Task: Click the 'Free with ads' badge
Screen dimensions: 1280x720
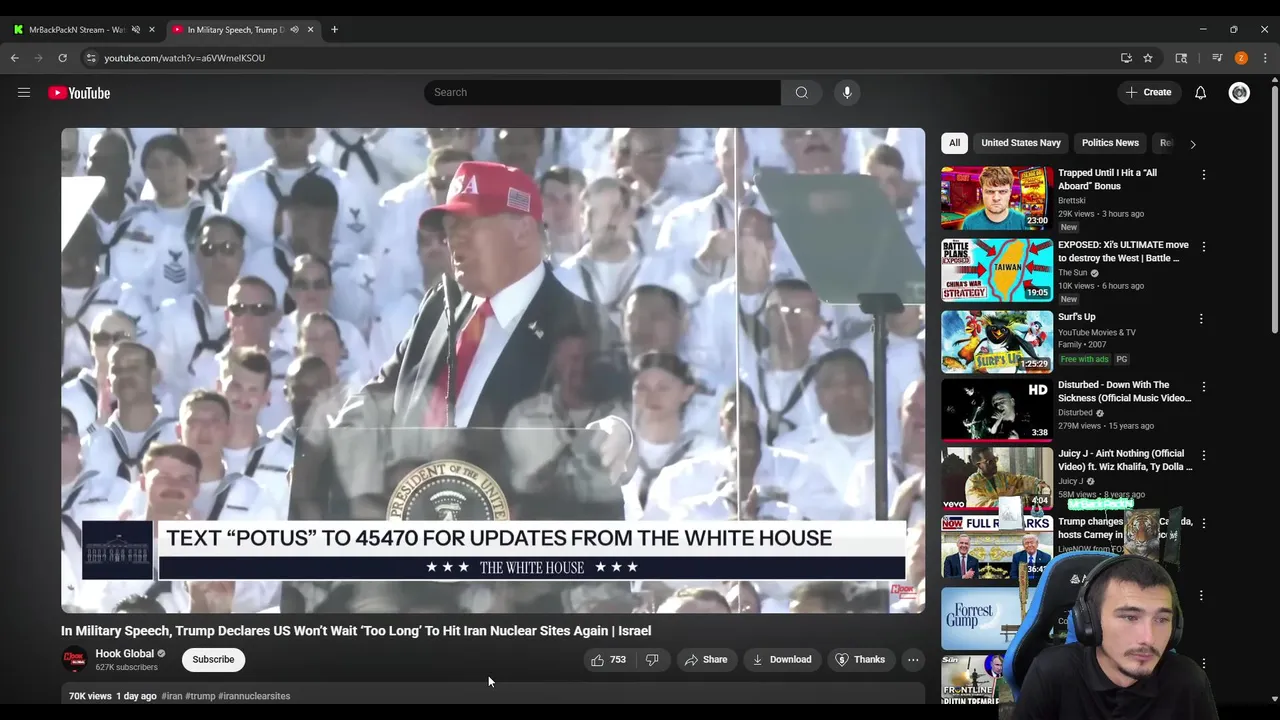Action: click(x=1084, y=359)
